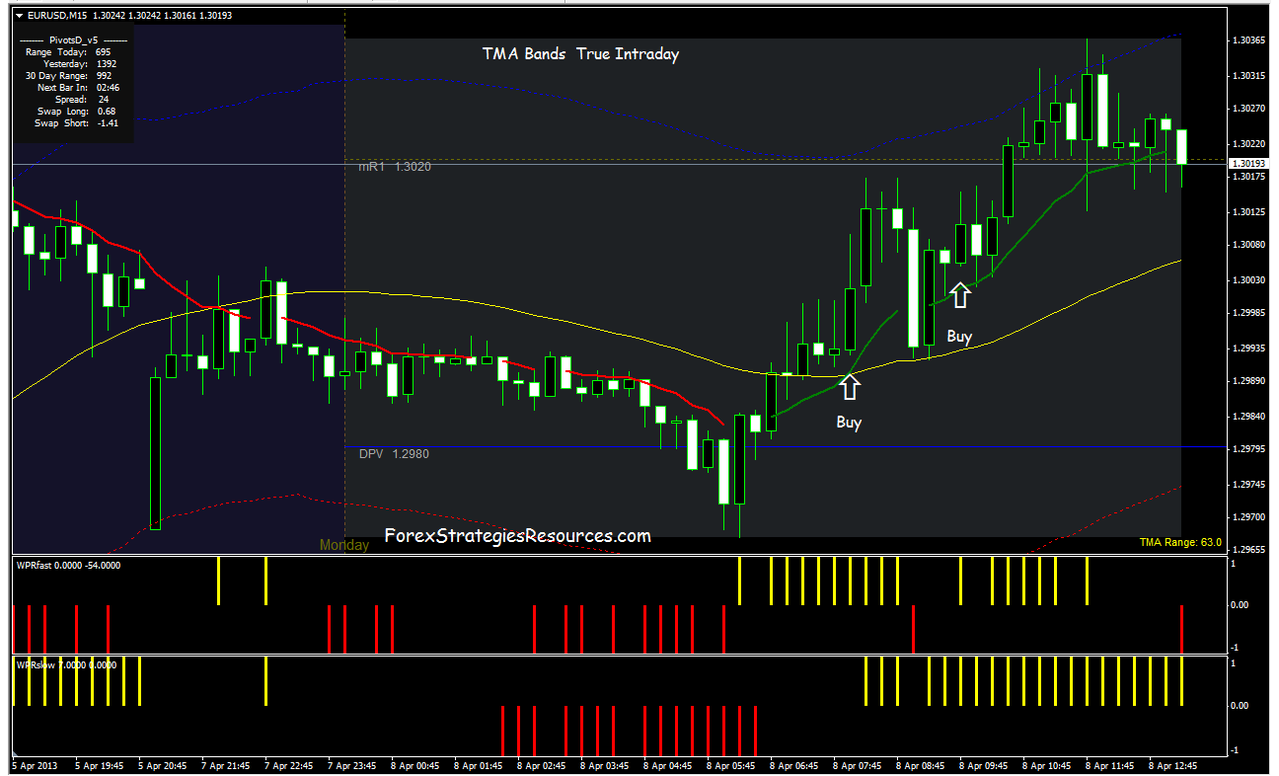This screenshot has height=776, width=1279.
Task: Select the upper Buy arrow near 8 Apr 09:45
Action: point(961,297)
